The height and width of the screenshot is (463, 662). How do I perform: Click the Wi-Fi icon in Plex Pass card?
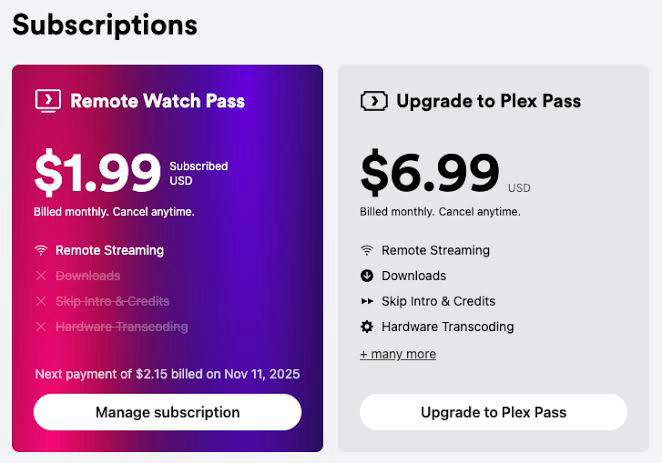point(367,250)
